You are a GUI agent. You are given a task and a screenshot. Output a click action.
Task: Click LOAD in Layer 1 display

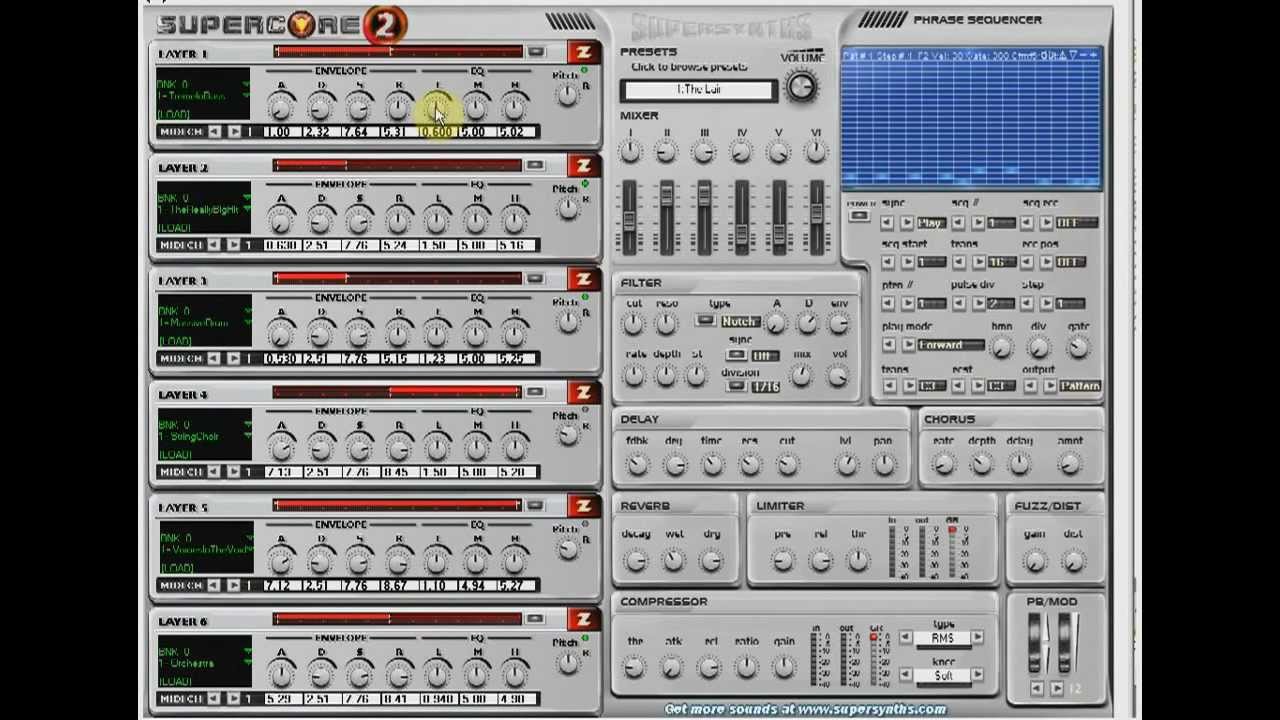click(x=175, y=114)
